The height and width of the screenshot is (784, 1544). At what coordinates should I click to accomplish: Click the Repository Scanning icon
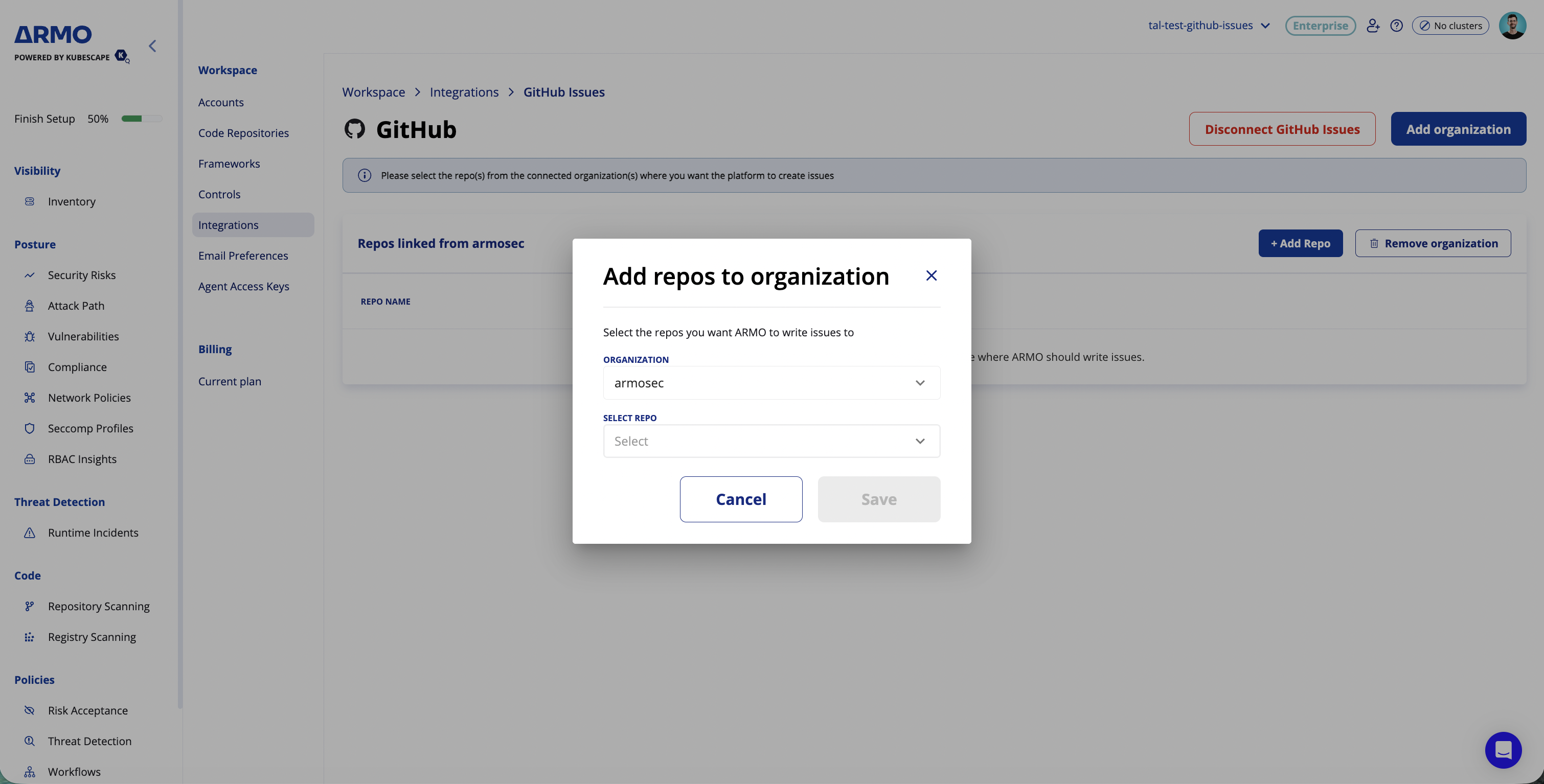[x=29, y=606]
